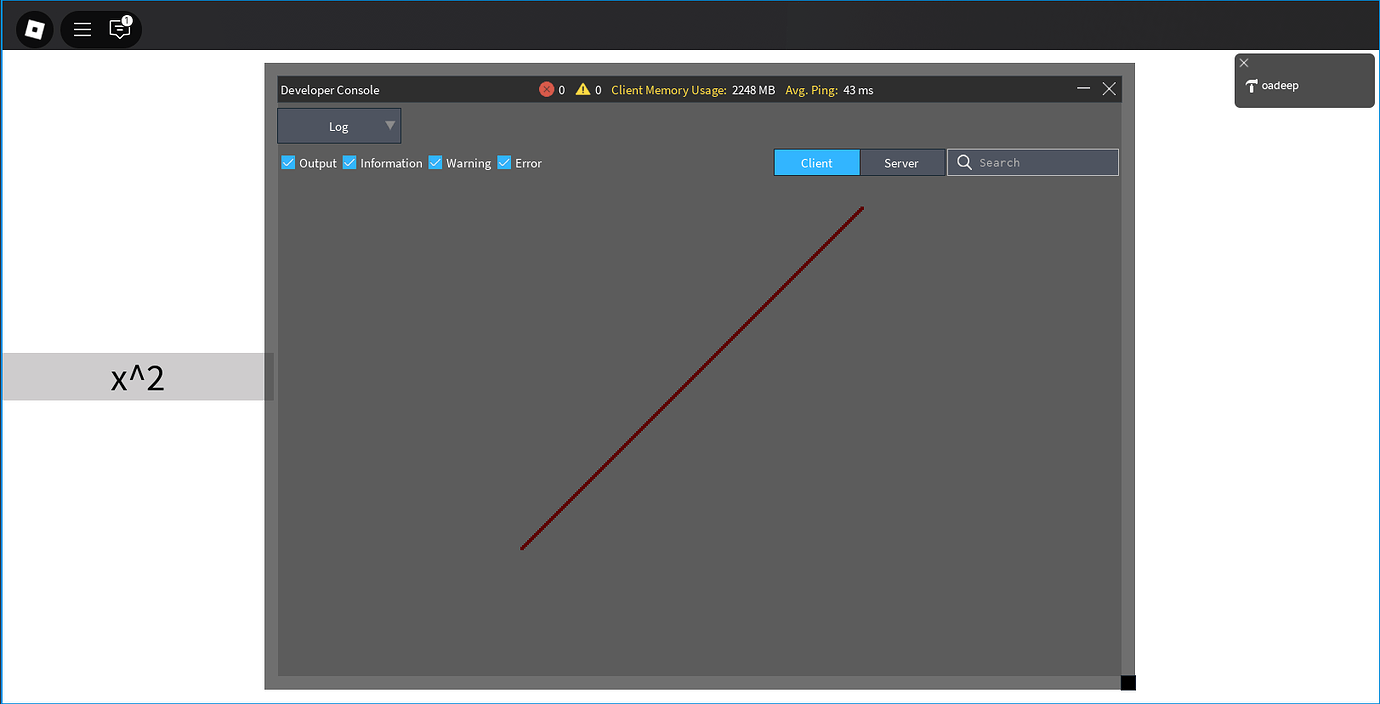Viewport: 1380px width, 704px height.
Task: Open the Log view dropdown
Action: click(x=339, y=126)
